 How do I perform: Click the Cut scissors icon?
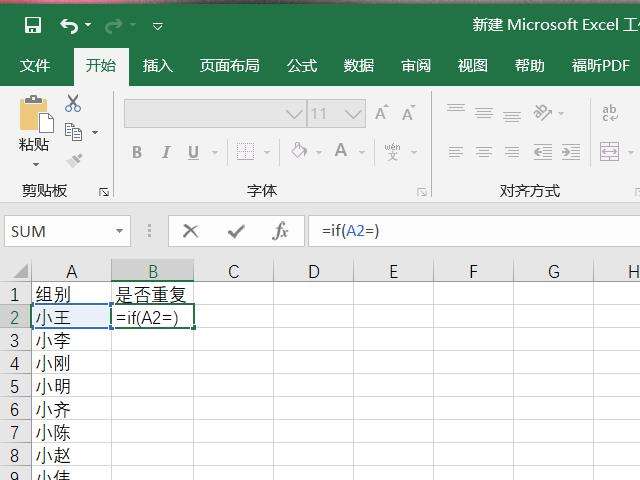tap(73, 103)
